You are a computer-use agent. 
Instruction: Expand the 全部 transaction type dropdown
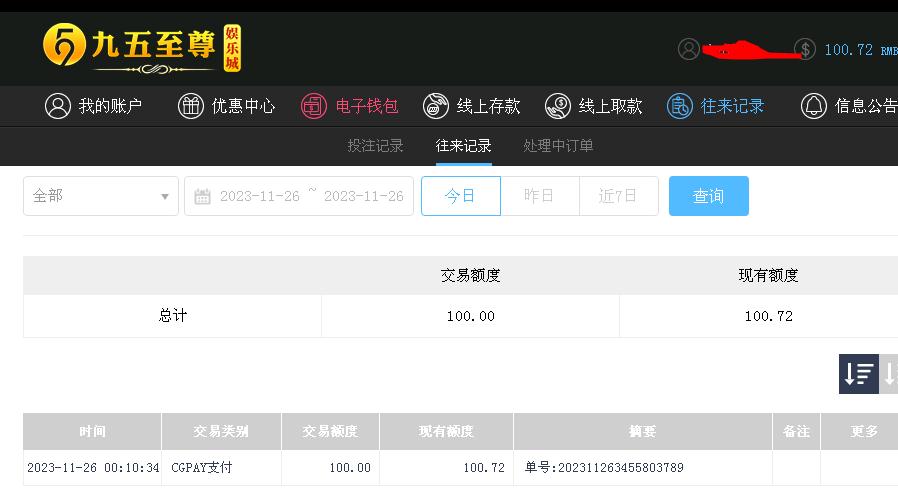coord(101,196)
